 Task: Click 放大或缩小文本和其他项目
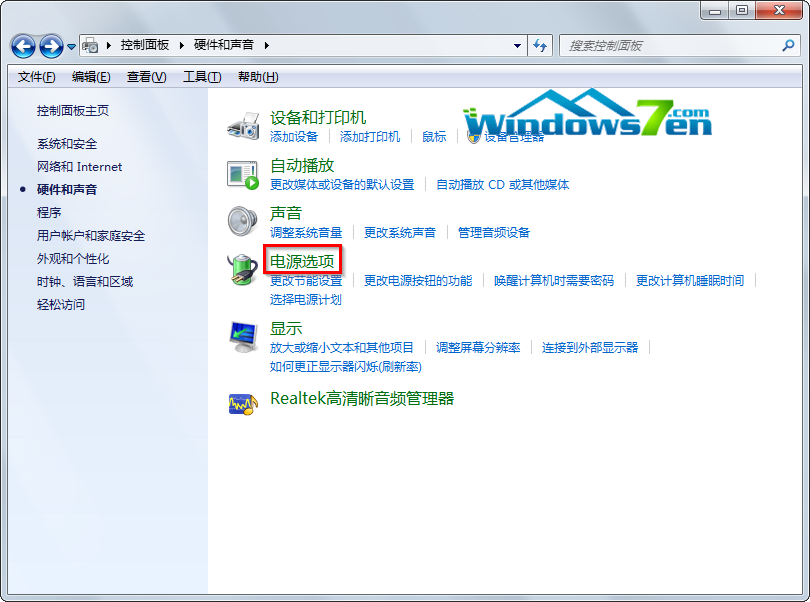(341, 347)
